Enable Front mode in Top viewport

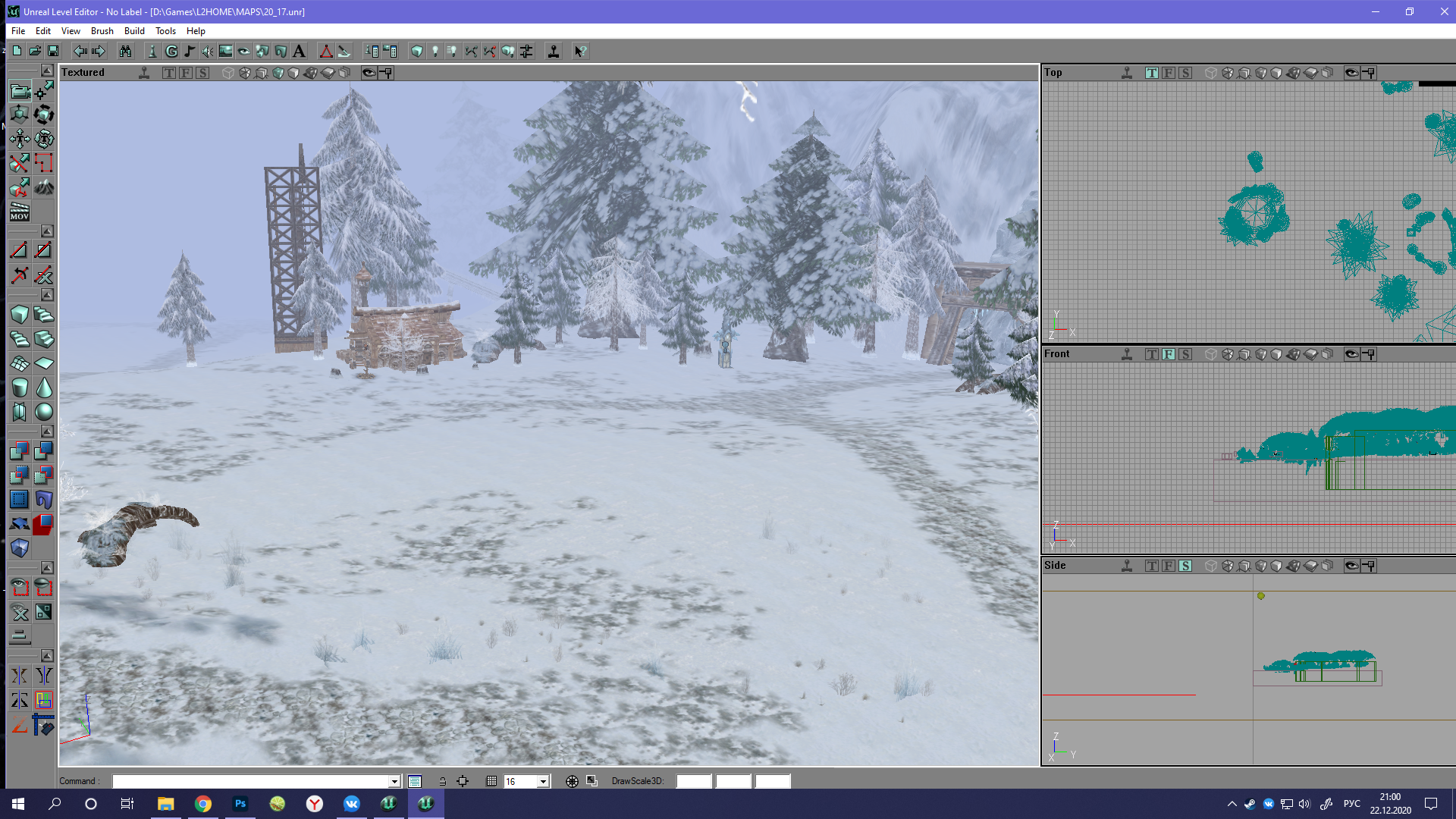point(1168,73)
